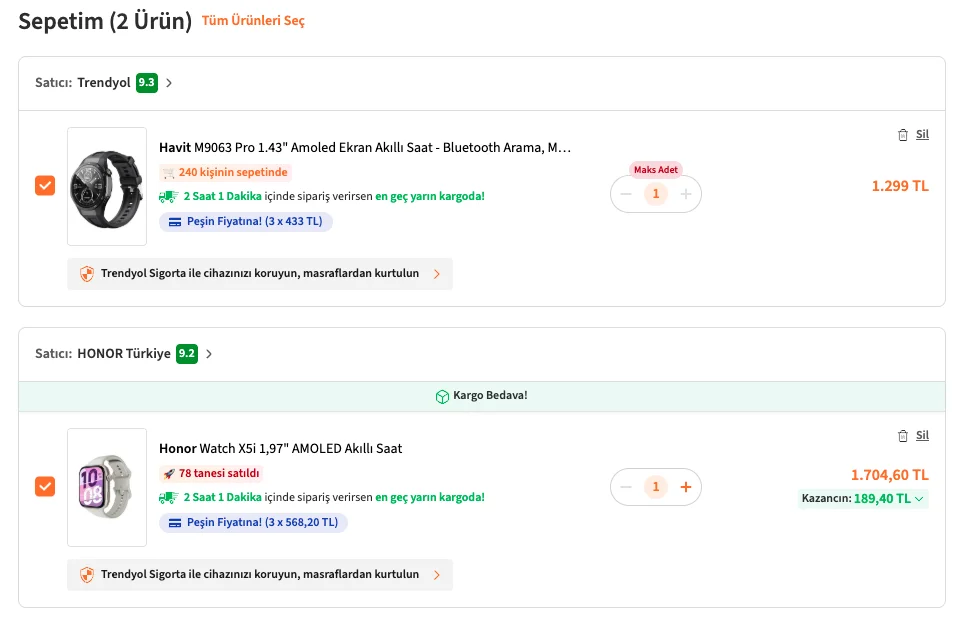
Task: Click the 1.704,60 TL price
Action: click(890, 475)
